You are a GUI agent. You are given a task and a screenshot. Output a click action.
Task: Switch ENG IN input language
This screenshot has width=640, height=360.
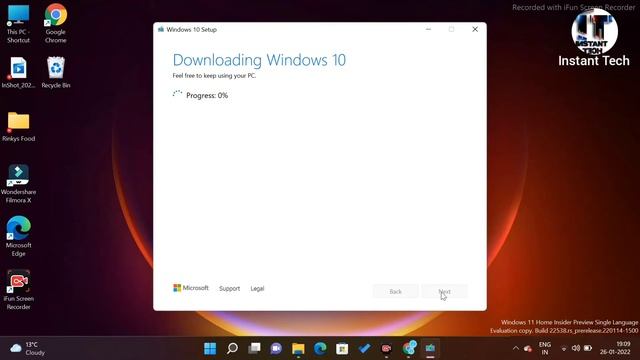point(545,348)
